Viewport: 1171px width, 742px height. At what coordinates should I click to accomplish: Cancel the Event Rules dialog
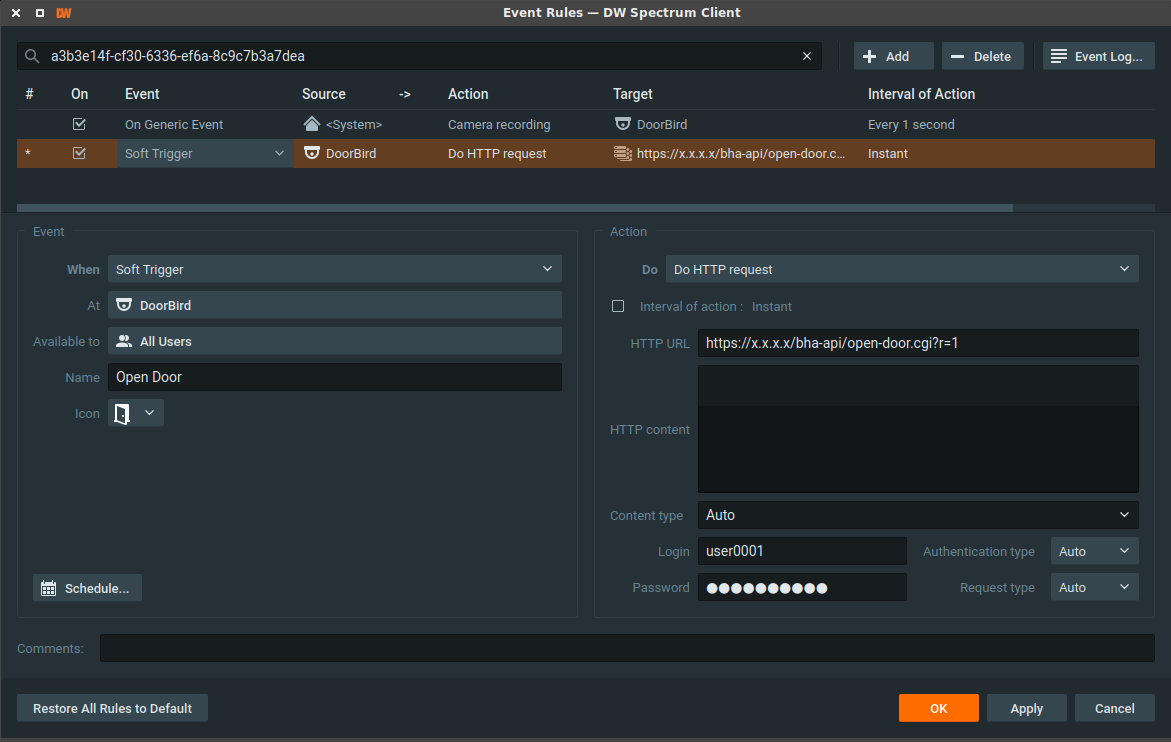click(x=1114, y=708)
